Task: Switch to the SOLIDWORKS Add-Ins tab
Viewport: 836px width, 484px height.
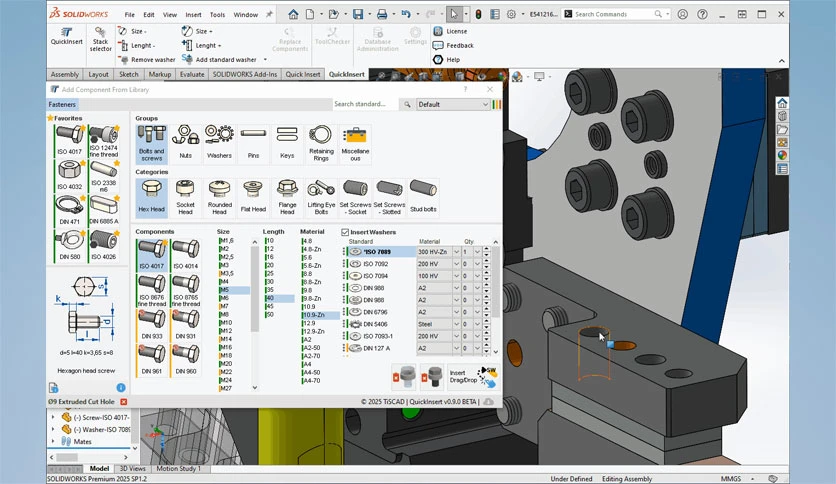Action: [245, 75]
